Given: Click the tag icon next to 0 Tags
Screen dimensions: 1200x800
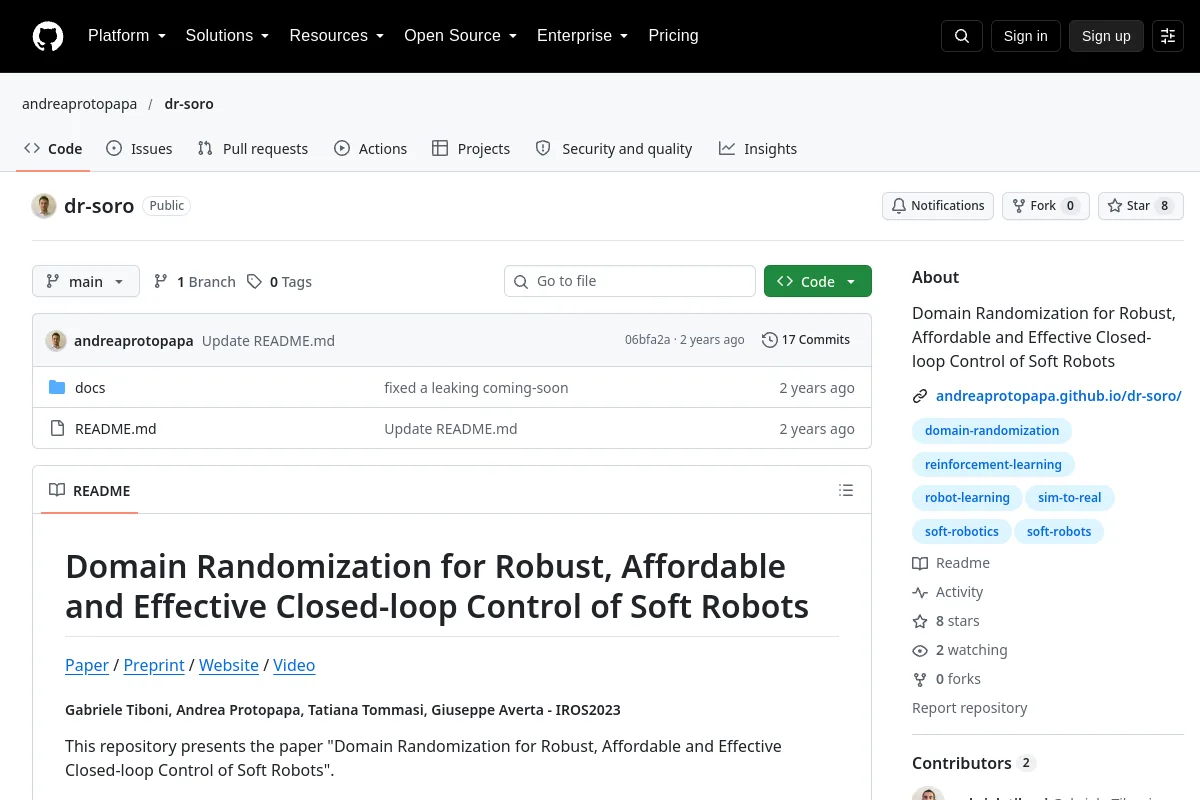Looking at the screenshot, I should pos(255,282).
